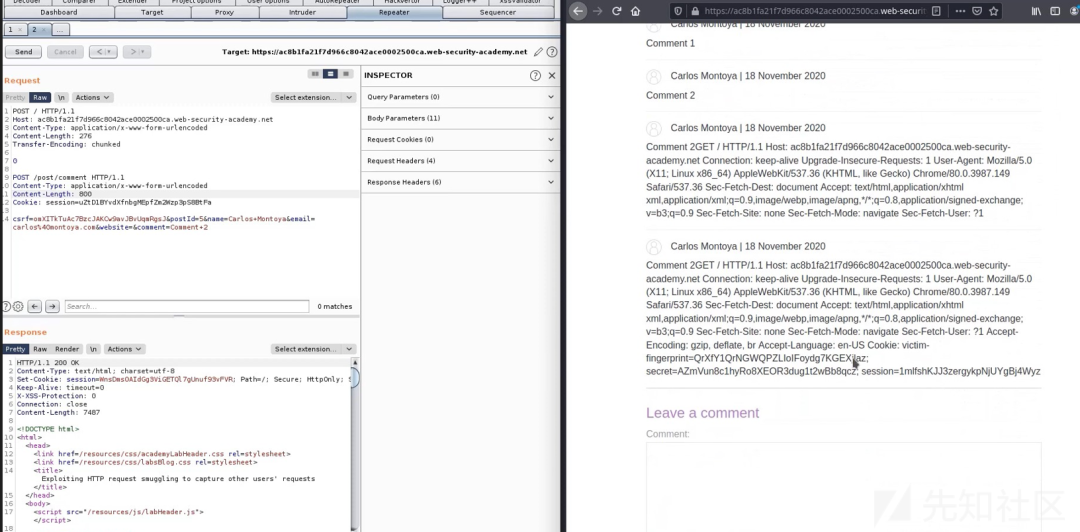This screenshot has height=532, width=1080.
Task: Expand Response Headers (6) section
Action: [x=459, y=183]
